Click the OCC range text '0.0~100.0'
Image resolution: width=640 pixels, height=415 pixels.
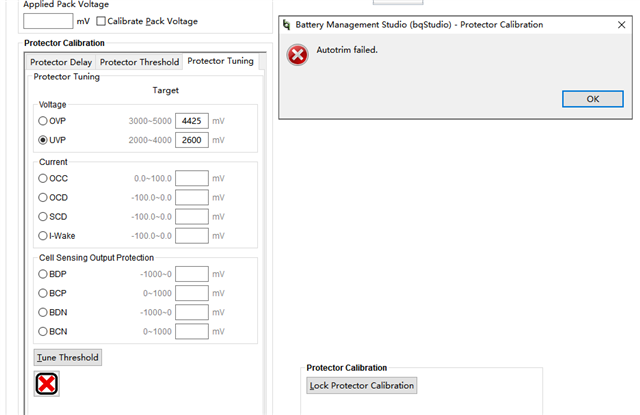(x=153, y=179)
